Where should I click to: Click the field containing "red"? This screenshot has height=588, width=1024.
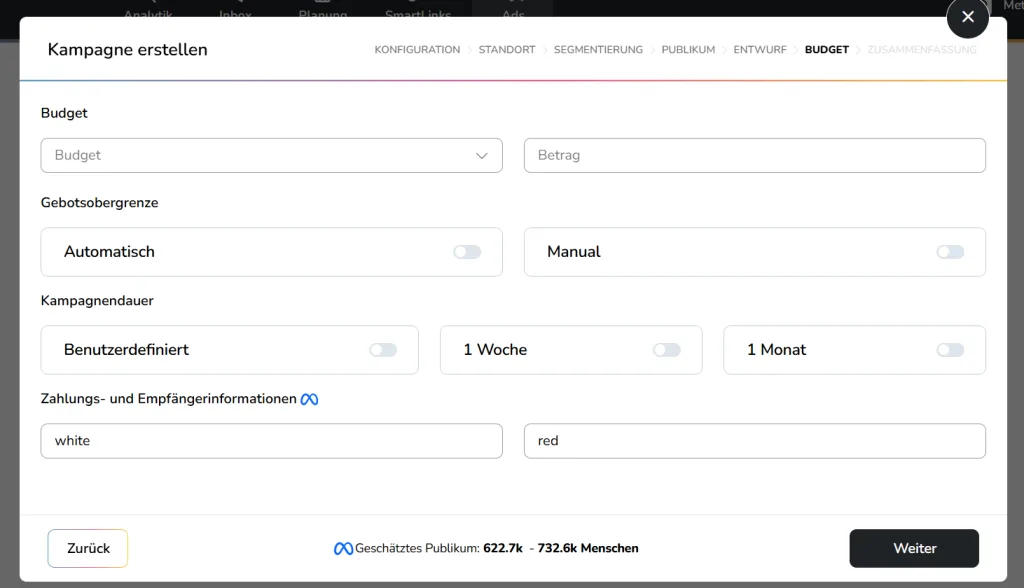[x=754, y=441]
